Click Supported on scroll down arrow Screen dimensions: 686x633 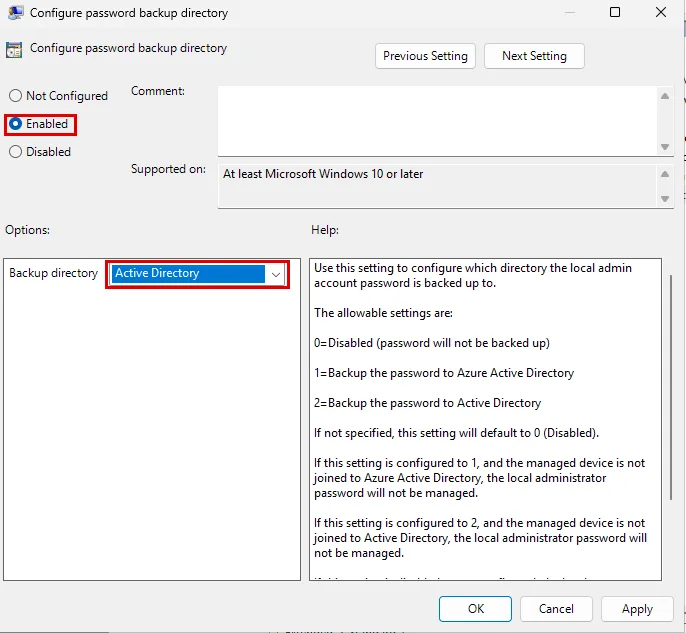665,199
